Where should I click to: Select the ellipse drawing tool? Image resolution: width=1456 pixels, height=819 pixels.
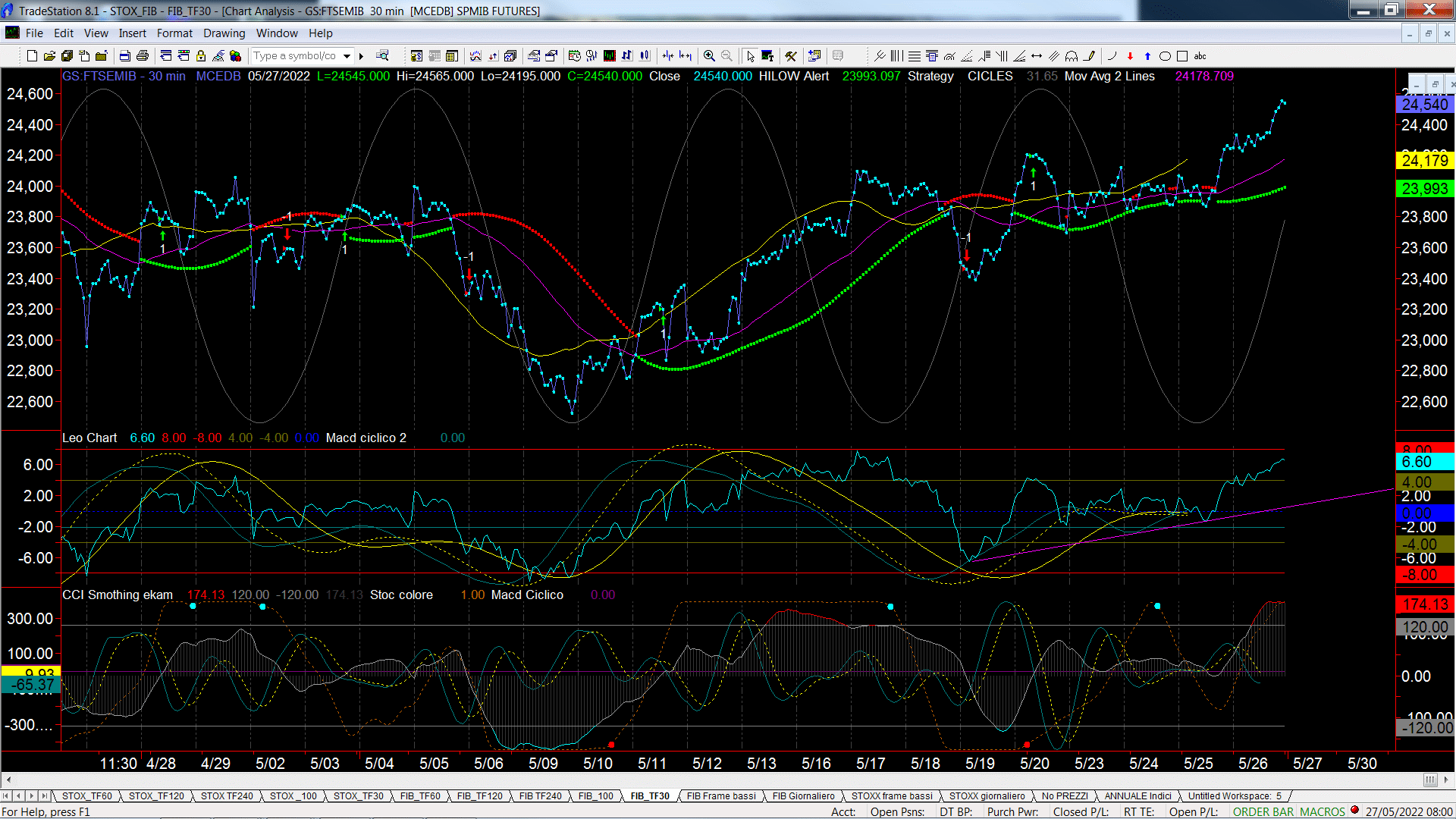pos(1165,56)
